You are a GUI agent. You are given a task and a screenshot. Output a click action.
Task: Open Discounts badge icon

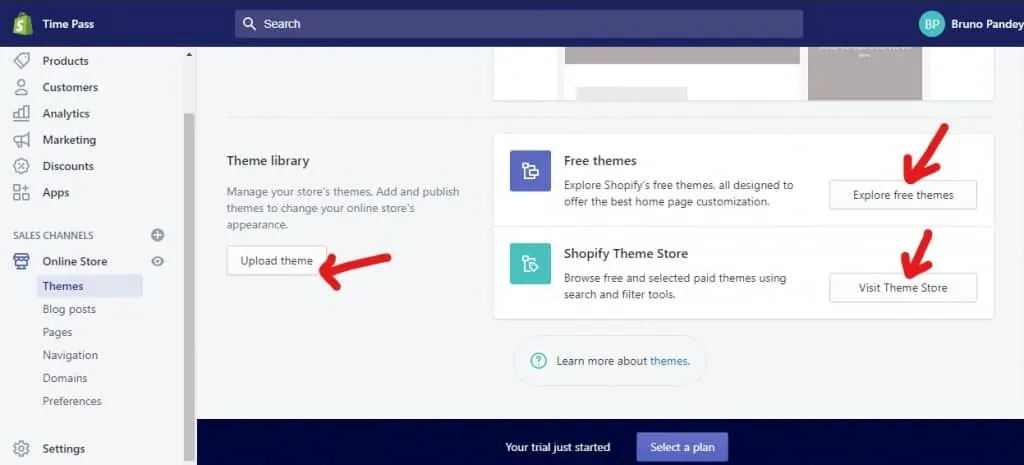tap(22, 166)
